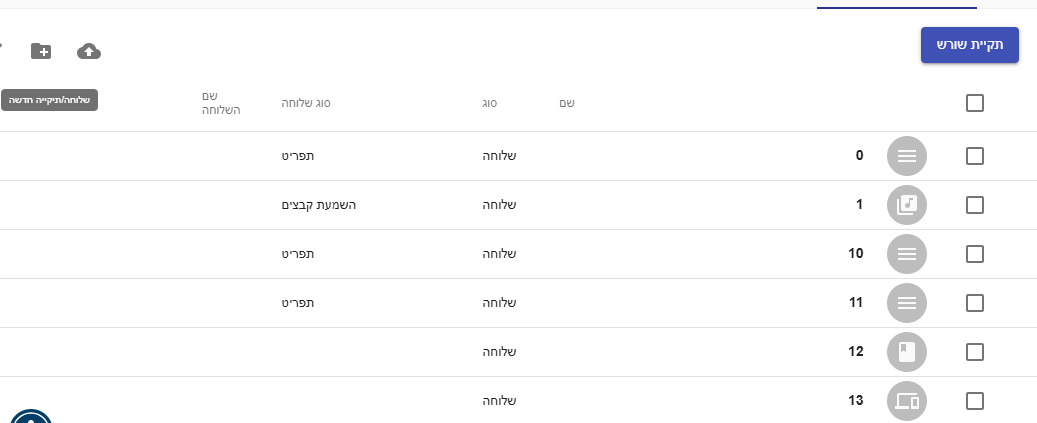Open extension 11 by its name
The image size is (1037, 423).
pos(856,303)
